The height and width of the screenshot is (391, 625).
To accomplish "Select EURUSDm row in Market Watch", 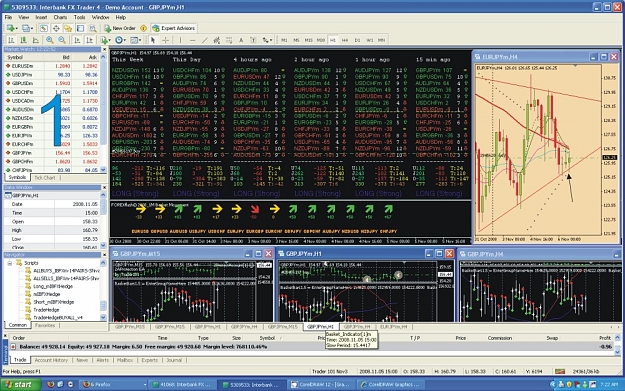I will (x=52, y=66).
